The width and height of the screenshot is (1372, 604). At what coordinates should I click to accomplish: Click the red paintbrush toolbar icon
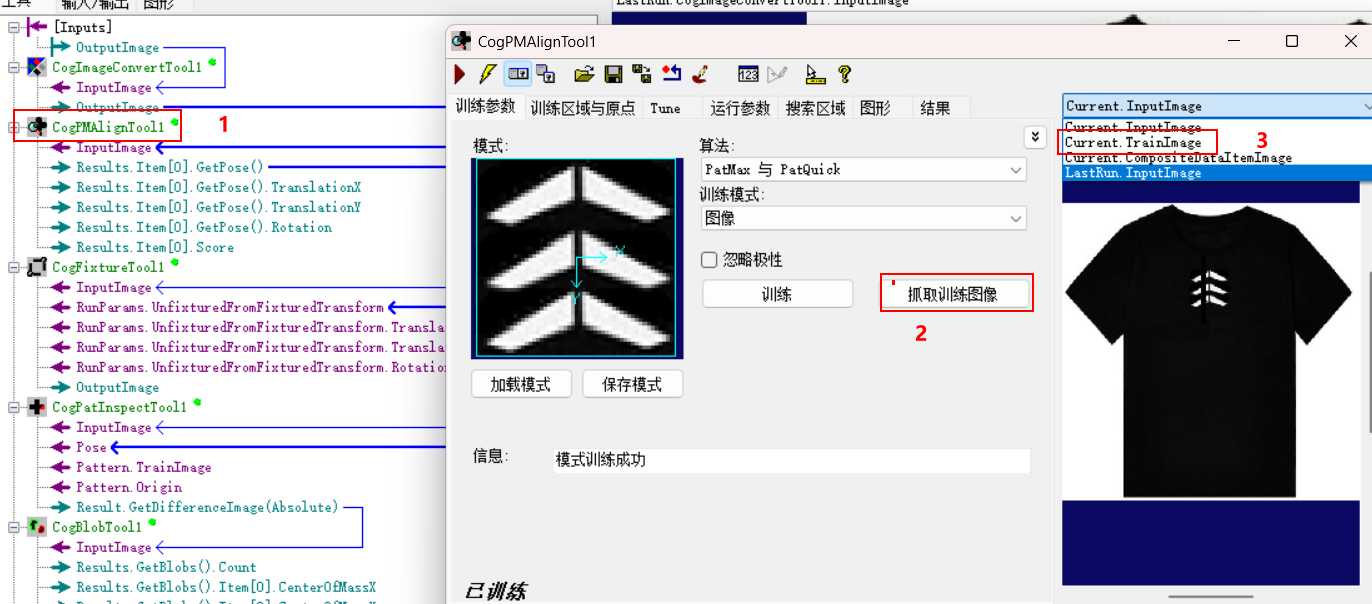click(700, 74)
